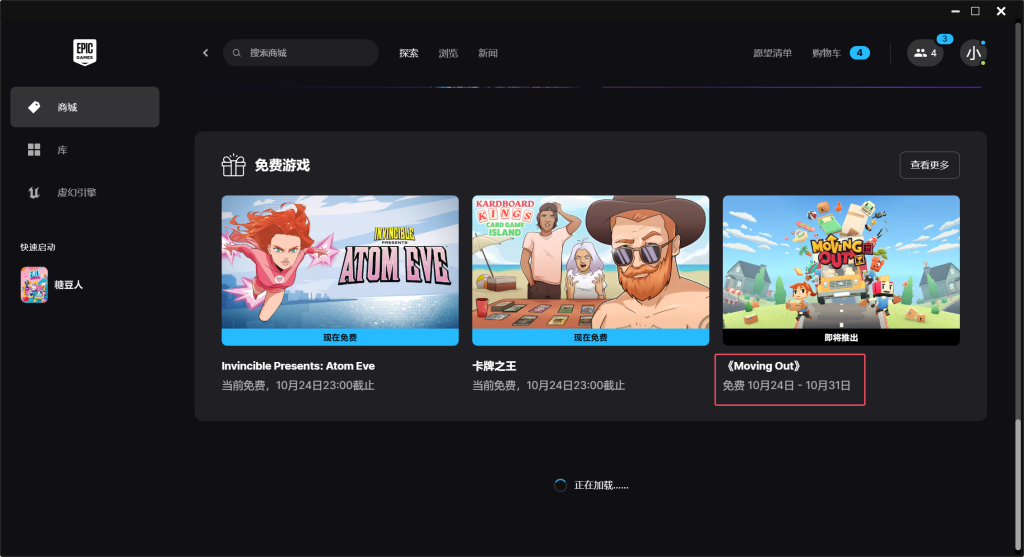Select 商城 in the sidebar

tap(85, 107)
